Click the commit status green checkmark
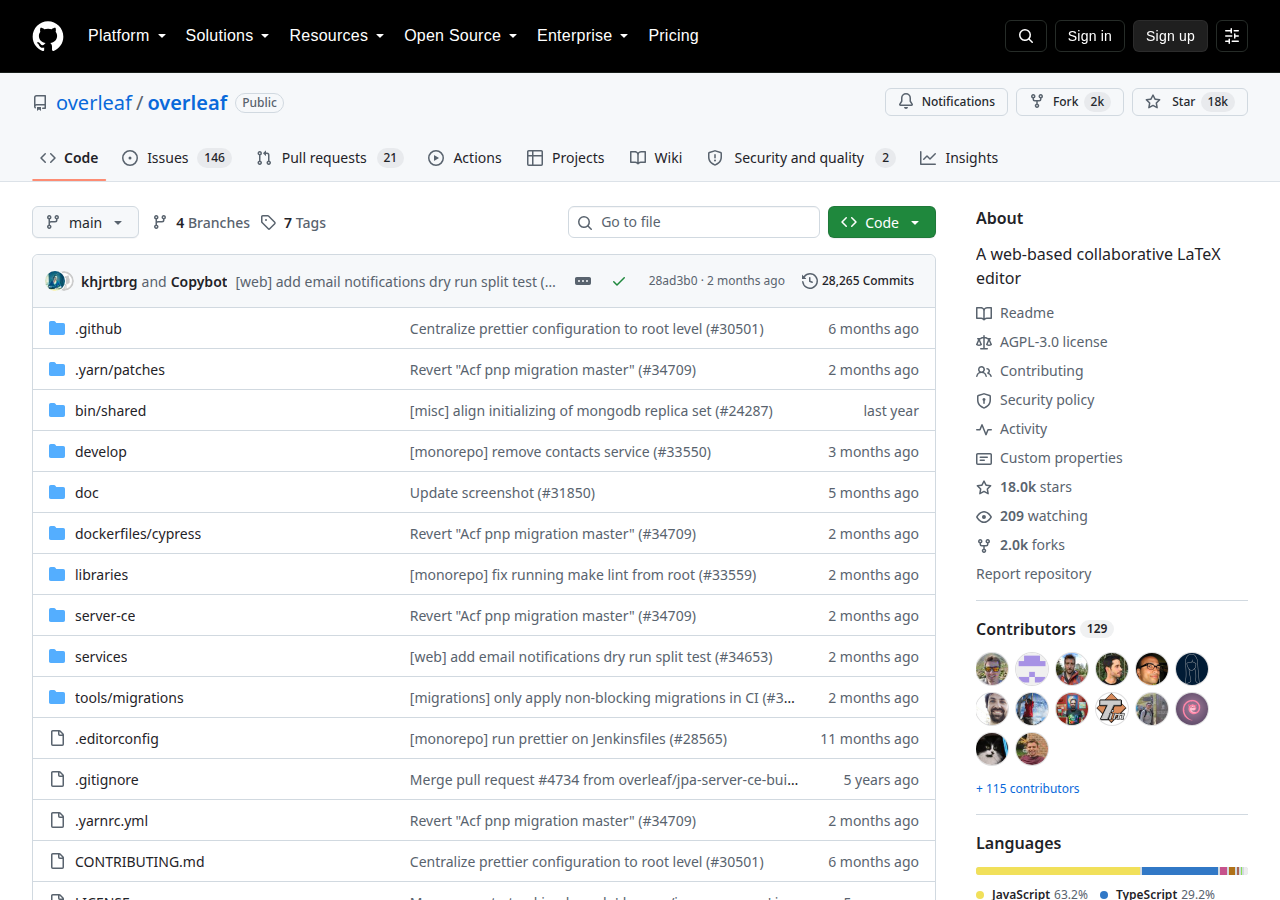1280x900 pixels. pos(619,281)
